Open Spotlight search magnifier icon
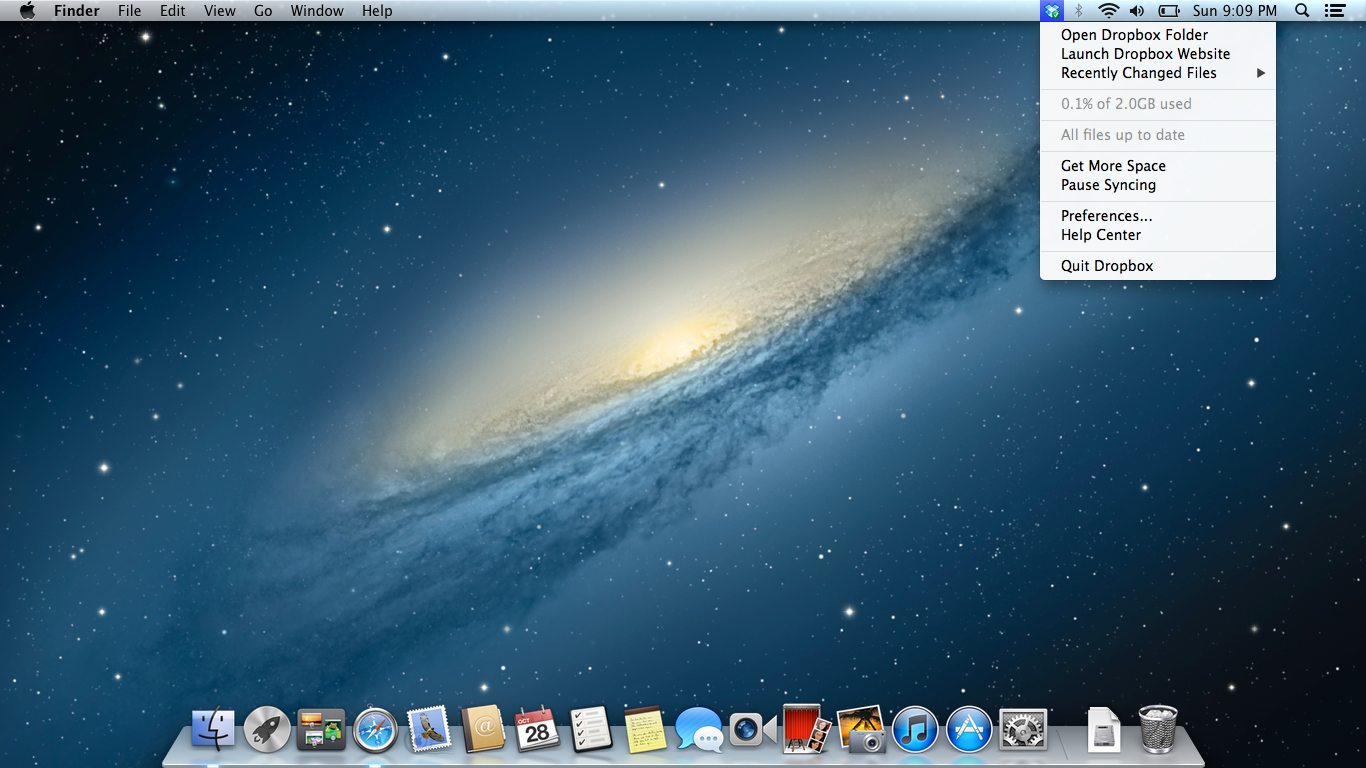This screenshot has width=1366, height=768. (x=1302, y=11)
